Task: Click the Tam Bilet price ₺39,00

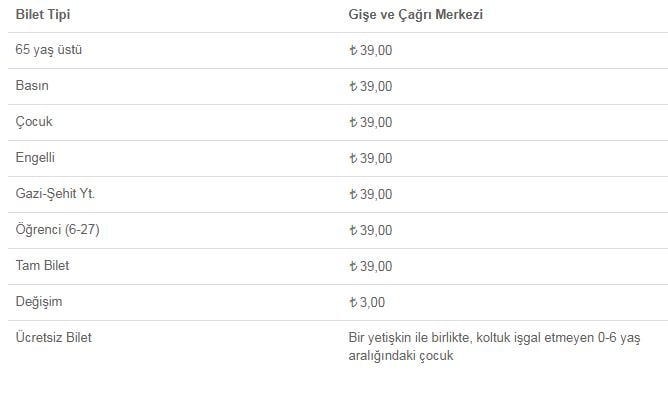Action: (x=371, y=266)
